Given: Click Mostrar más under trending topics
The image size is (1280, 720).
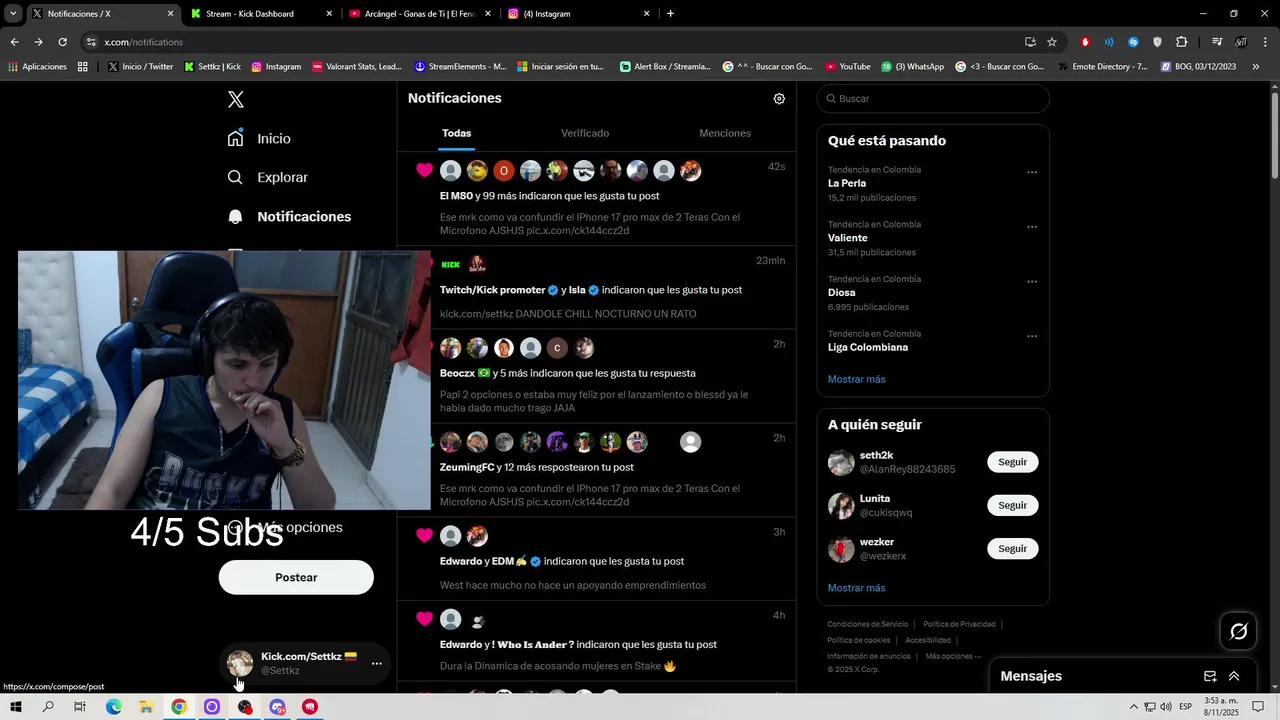Looking at the screenshot, I should click(856, 379).
